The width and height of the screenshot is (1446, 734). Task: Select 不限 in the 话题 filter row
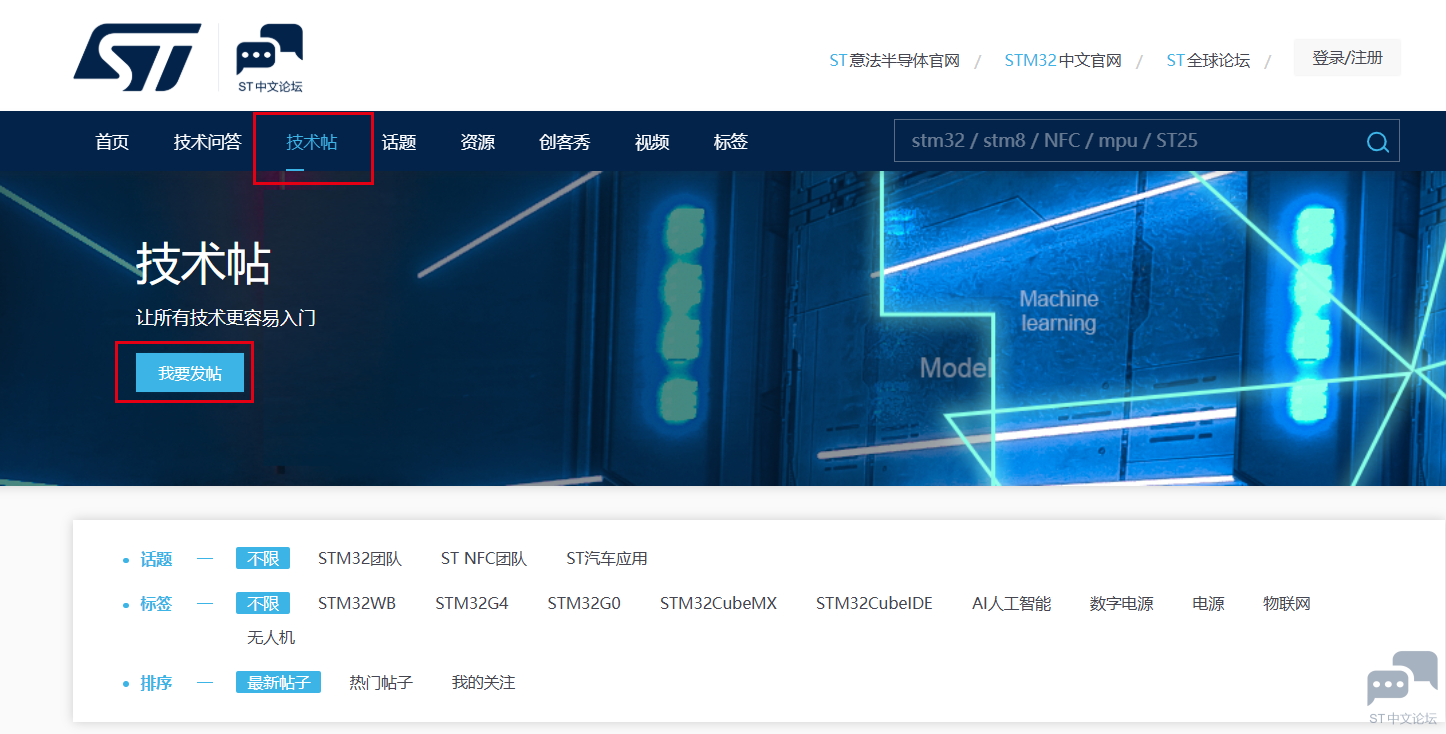pos(263,558)
